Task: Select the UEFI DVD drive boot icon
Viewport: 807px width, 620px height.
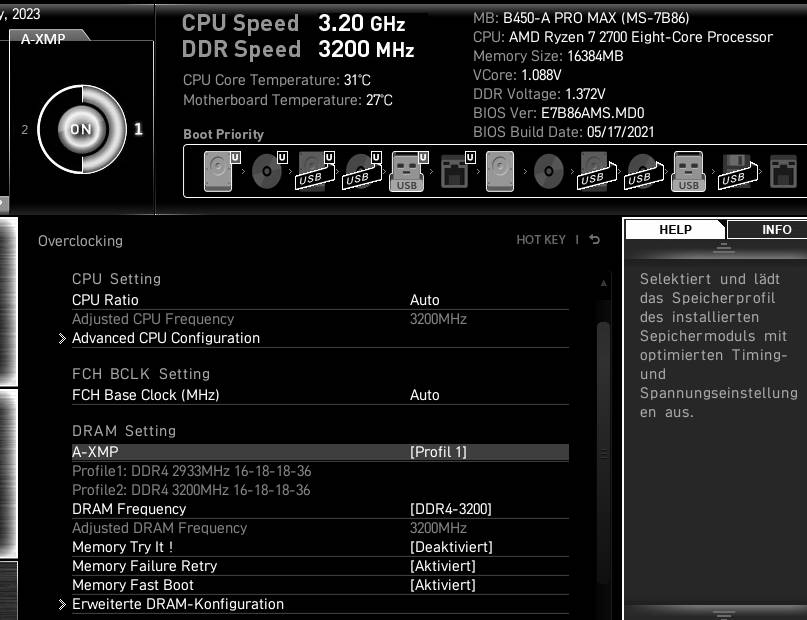Action: tap(265, 170)
